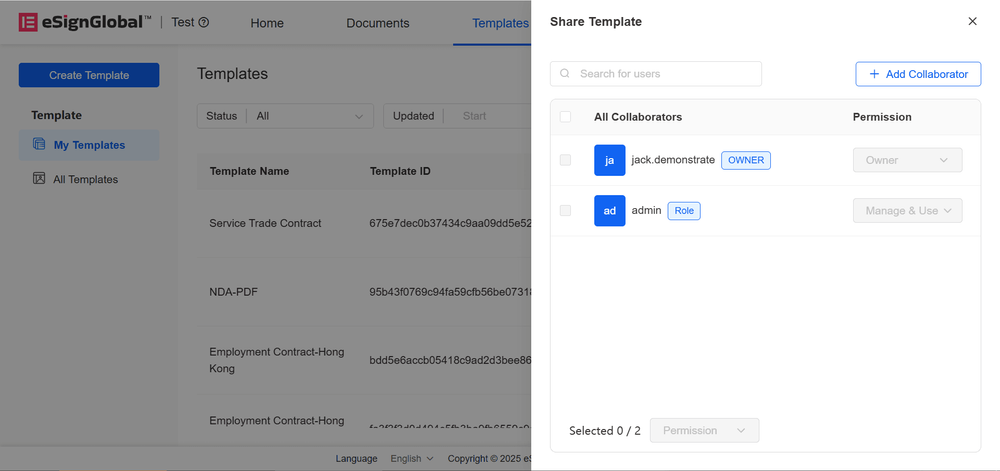Screen dimensions: 1000x471
Task: Check the admin row checkbox
Action: pyautogui.click(x=566, y=210)
